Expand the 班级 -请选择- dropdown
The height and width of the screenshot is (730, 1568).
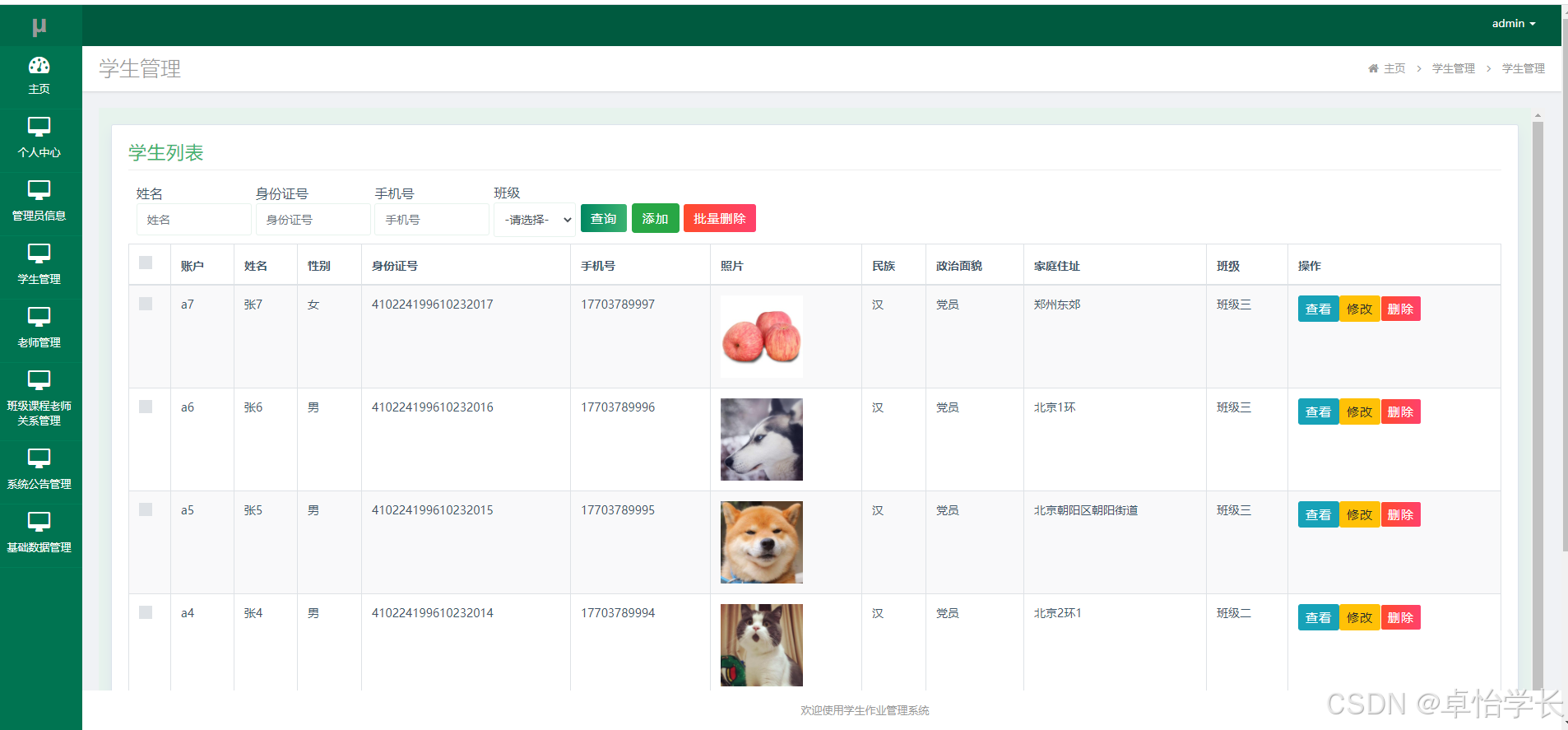coord(535,220)
